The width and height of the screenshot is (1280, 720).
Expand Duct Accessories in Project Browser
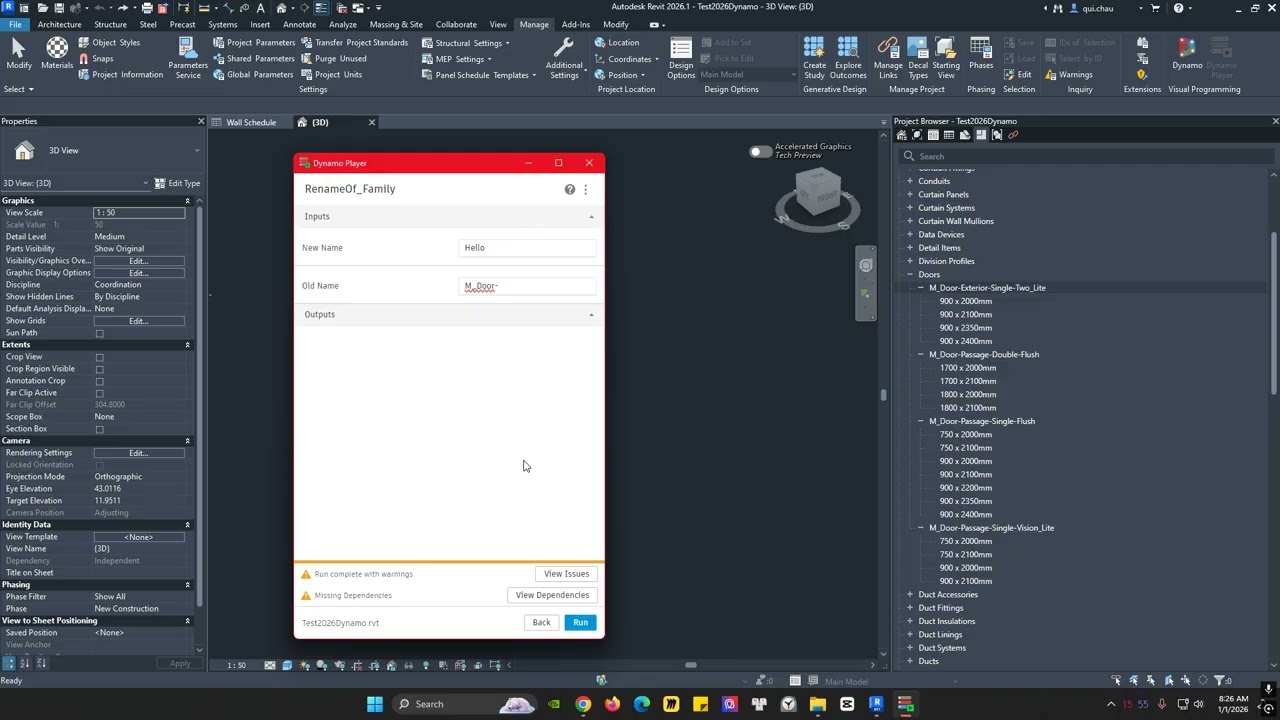(x=910, y=595)
